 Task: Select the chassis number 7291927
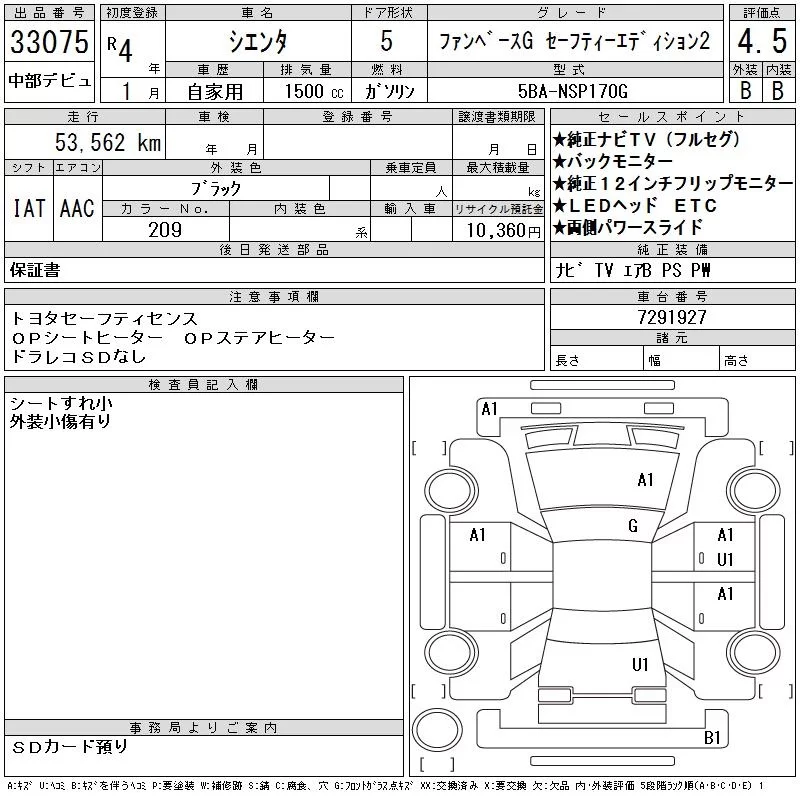(672, 317)
